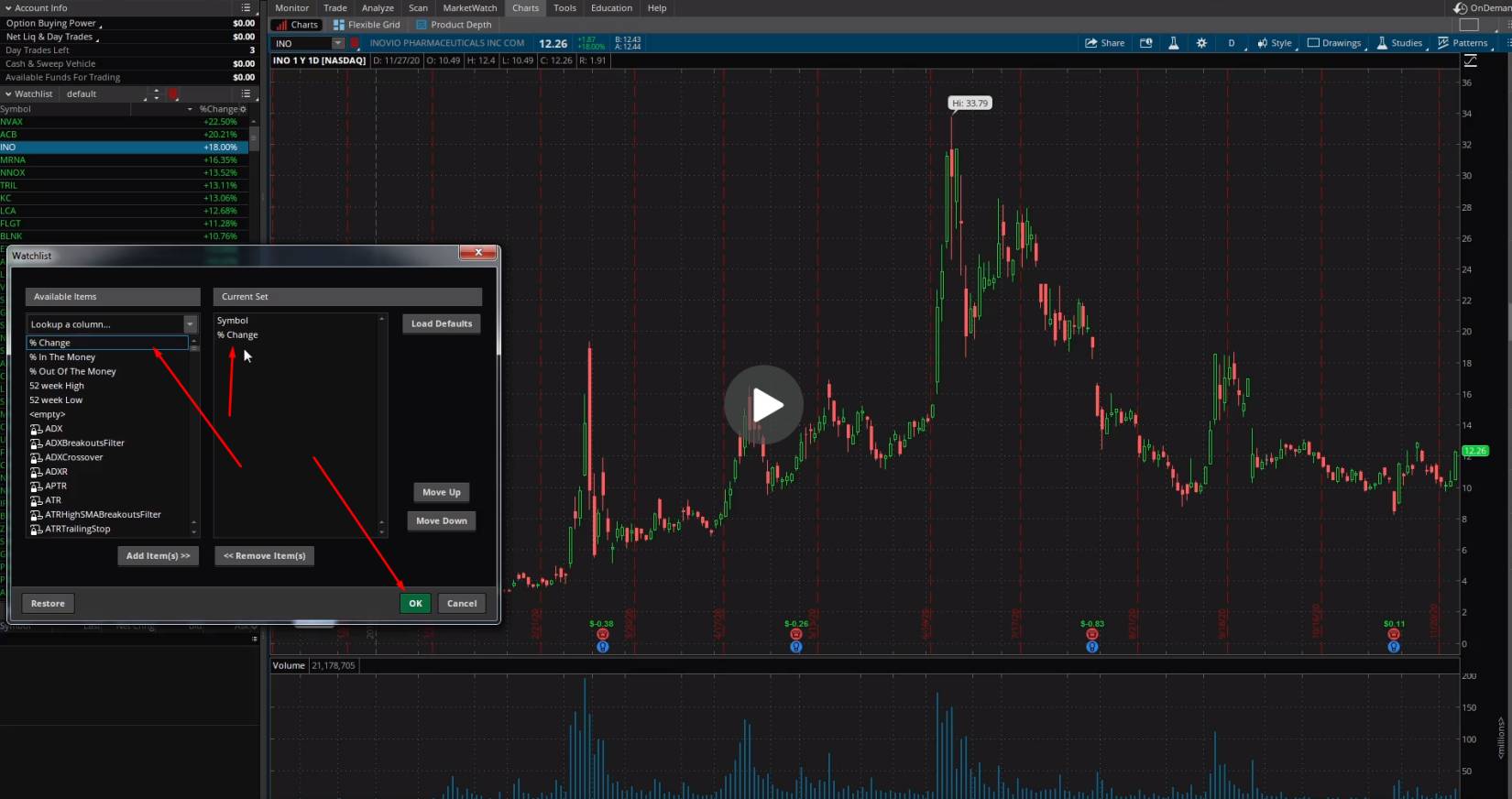Open the candlestick Style menu
Viewport: 1512px width, 799px height.
tap(1274, 43)
